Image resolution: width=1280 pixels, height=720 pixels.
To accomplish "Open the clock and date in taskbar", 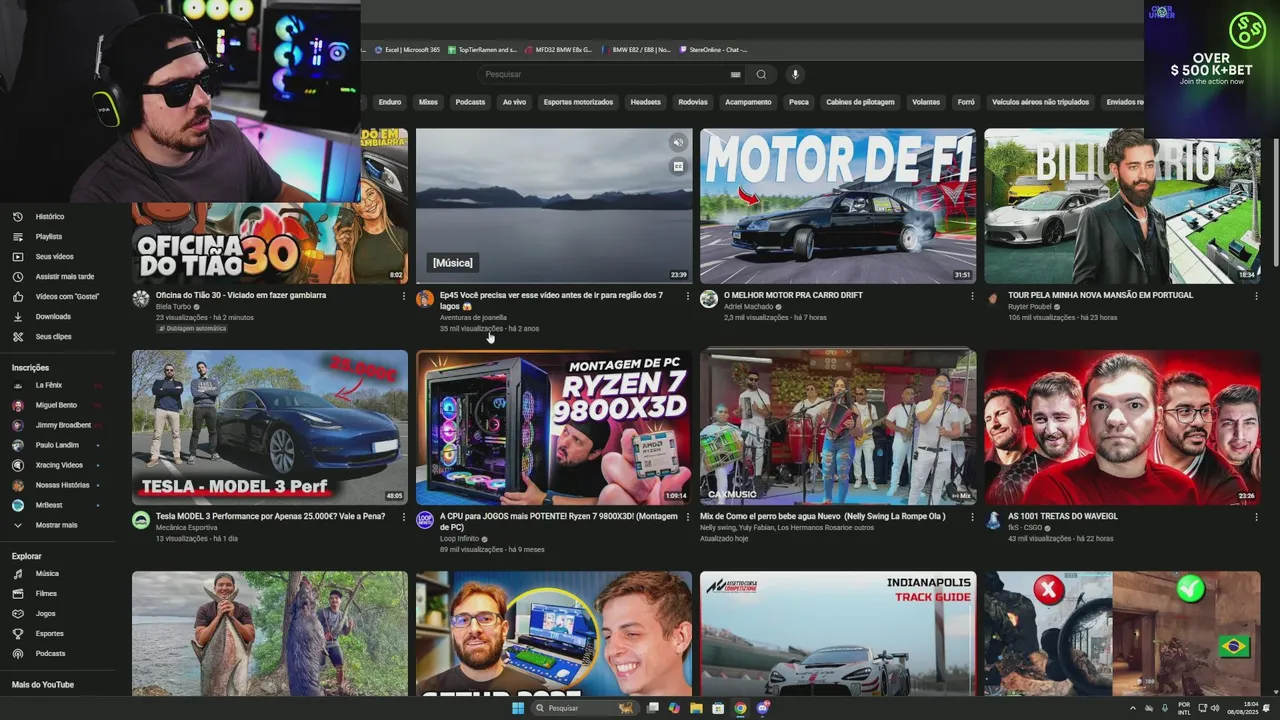I will 1245,708.
